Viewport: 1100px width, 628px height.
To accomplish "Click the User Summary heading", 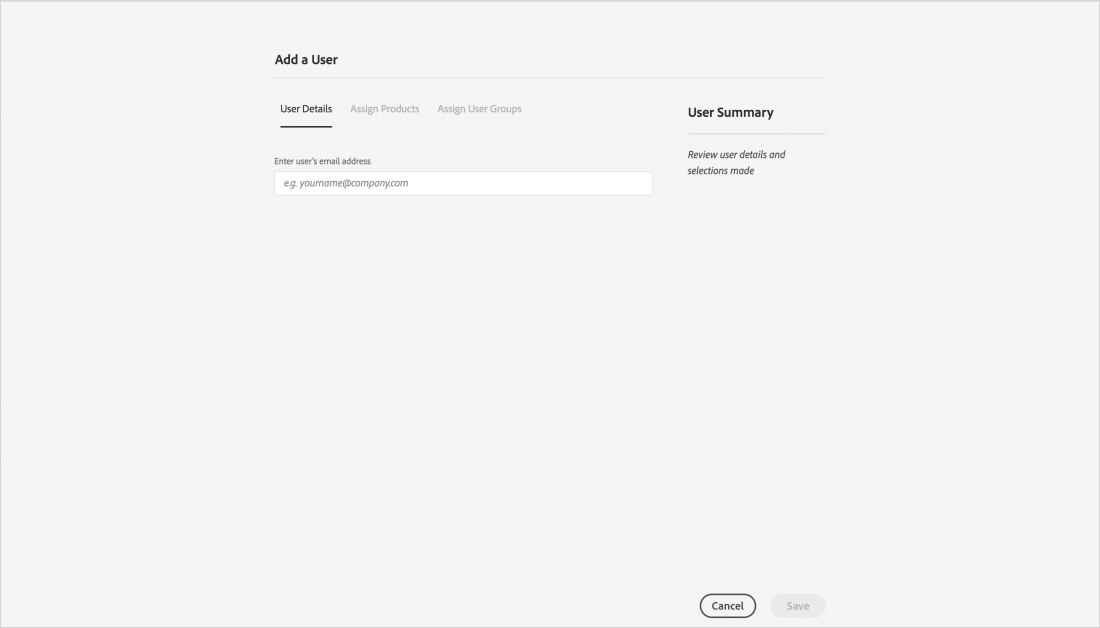I will 730,112.
